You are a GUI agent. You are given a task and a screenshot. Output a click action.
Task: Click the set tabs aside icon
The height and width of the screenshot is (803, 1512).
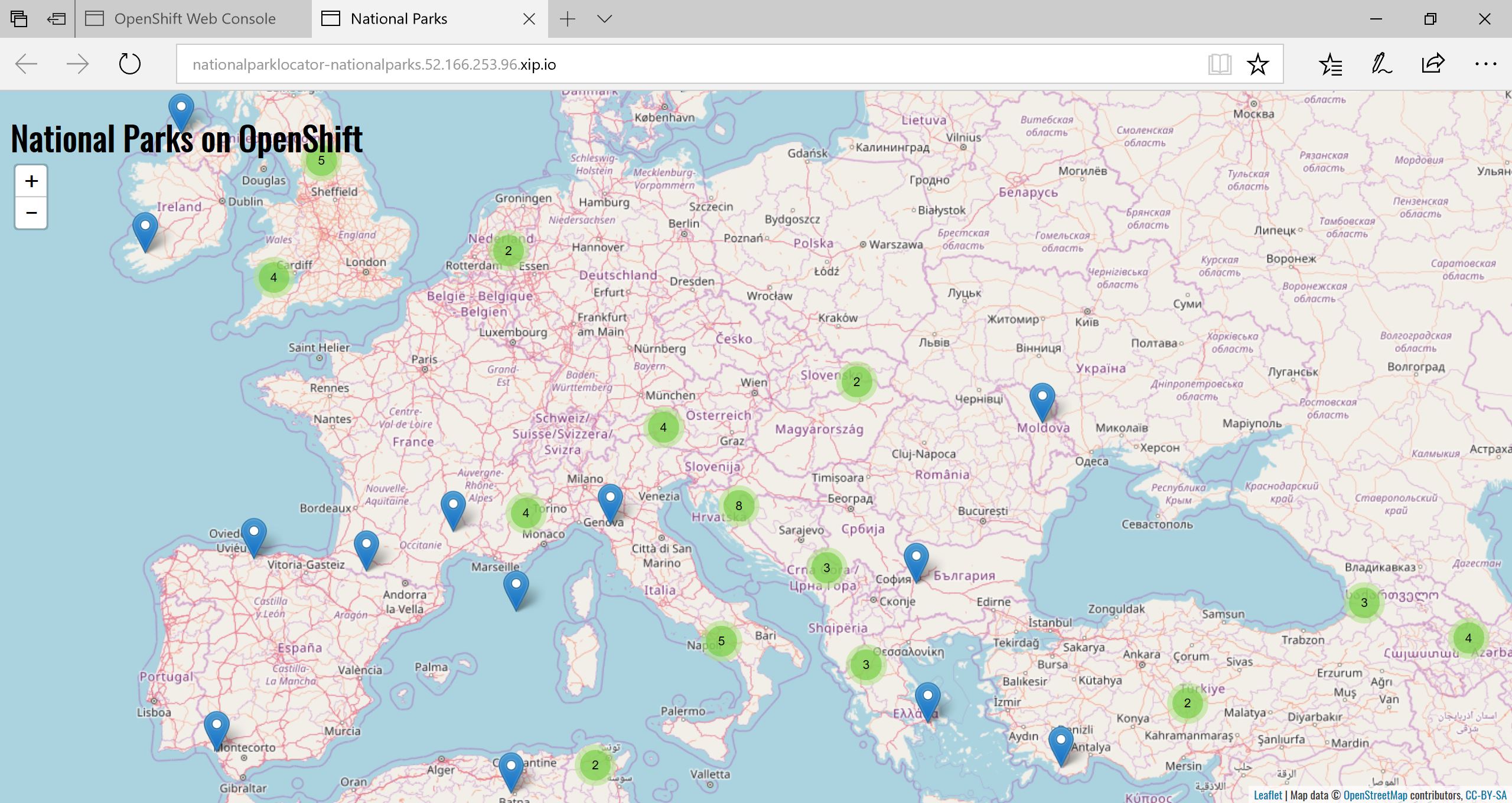[56, 19]
